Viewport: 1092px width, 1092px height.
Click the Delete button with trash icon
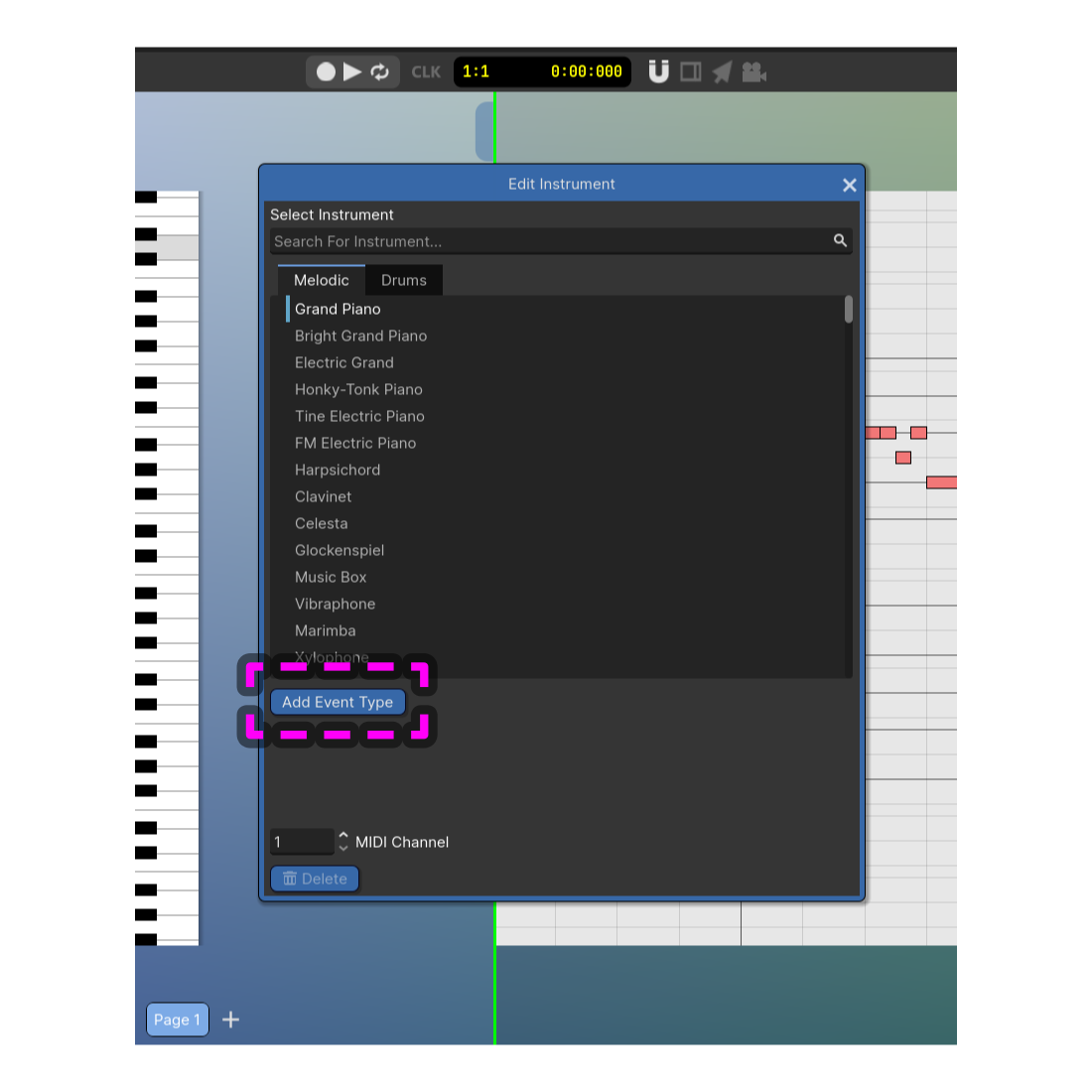(x=315, y=879)
